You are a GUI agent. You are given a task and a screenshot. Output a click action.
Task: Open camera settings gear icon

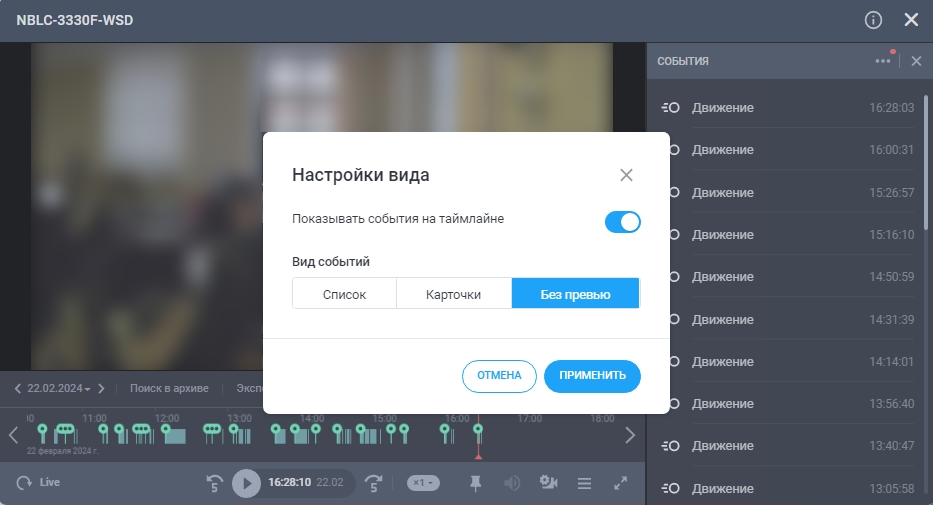tap(548, 482)
